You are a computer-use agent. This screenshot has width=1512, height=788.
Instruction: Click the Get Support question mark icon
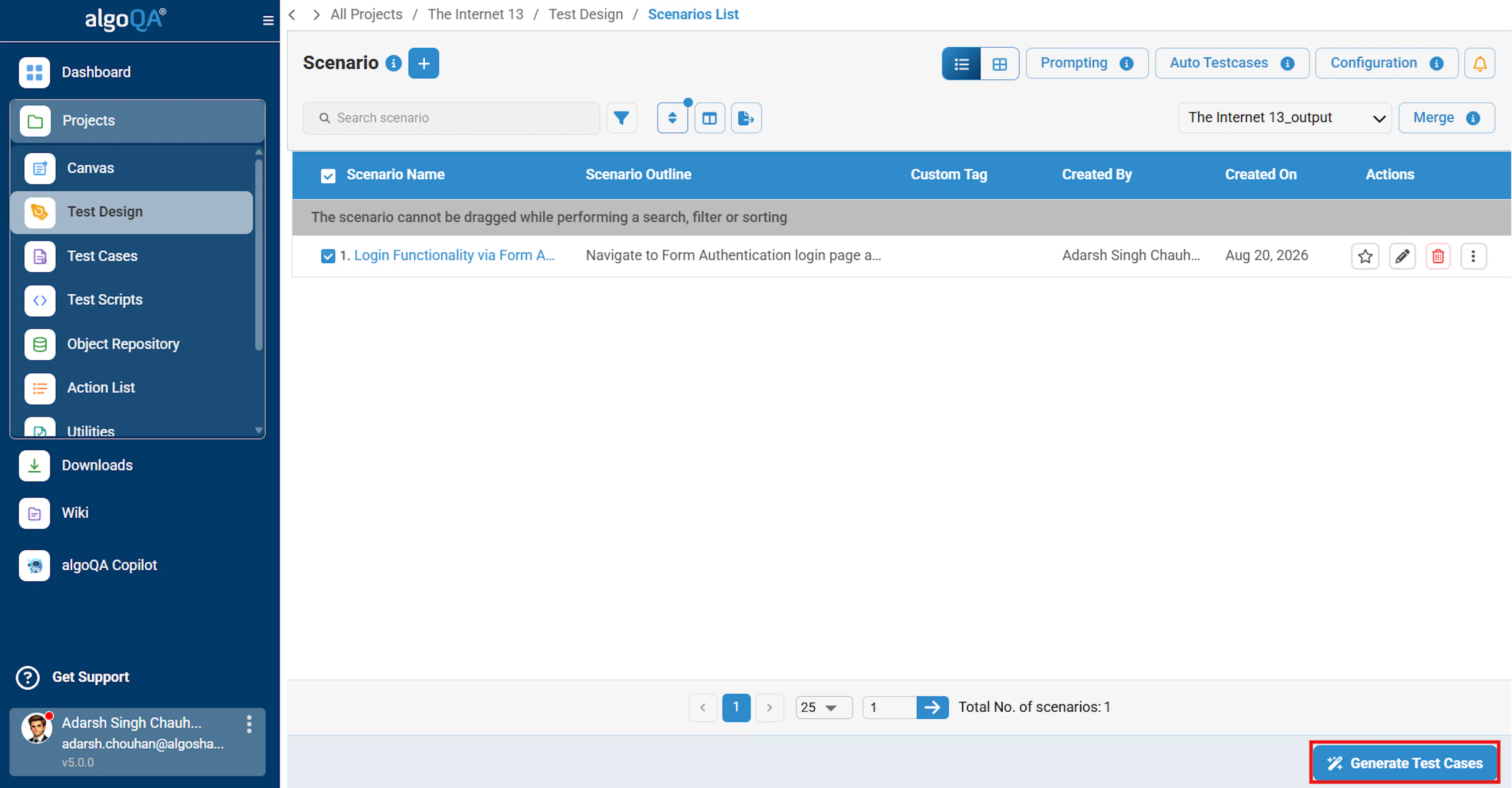pyautogui.click(x=28, y=677)
